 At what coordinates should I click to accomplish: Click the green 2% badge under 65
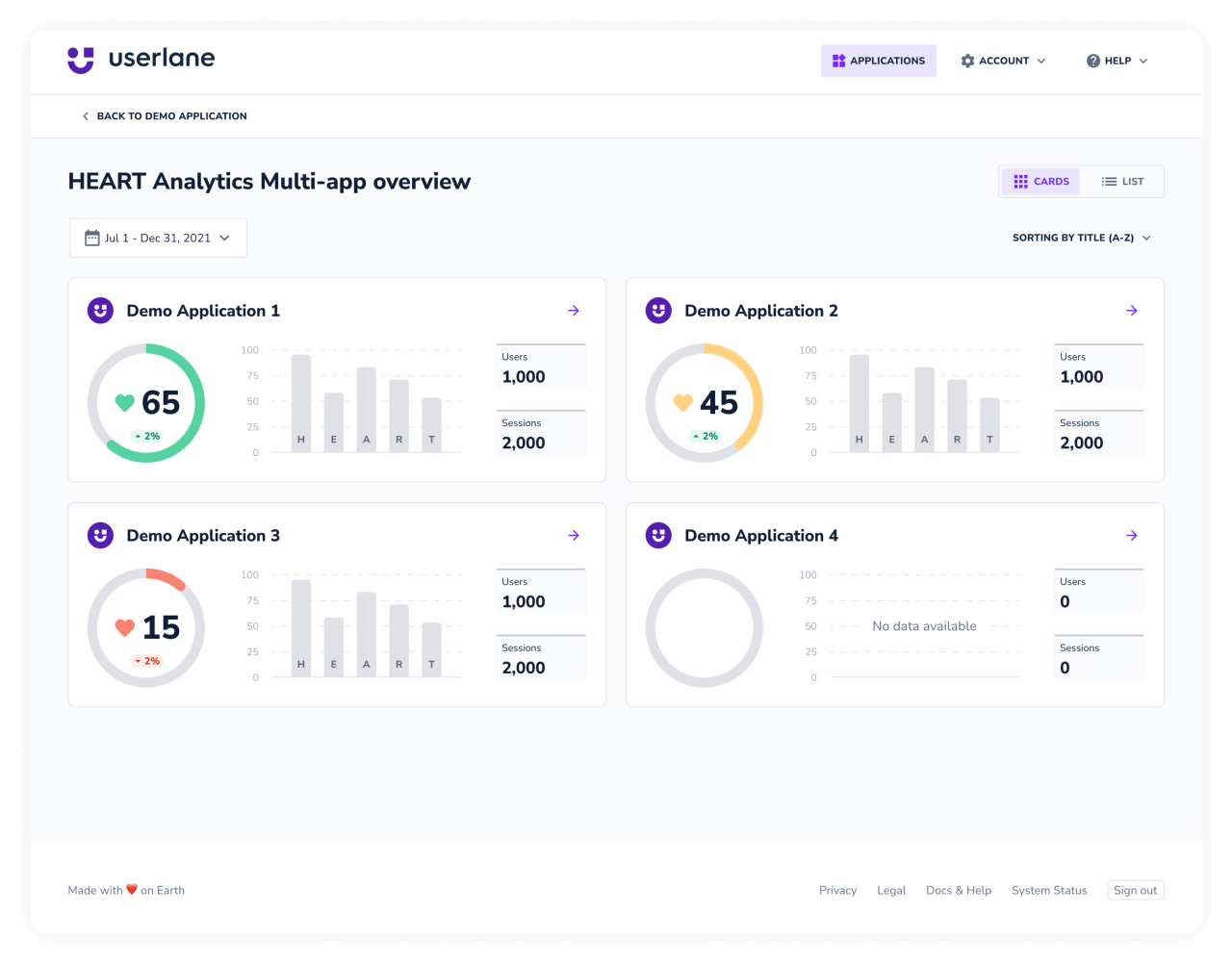pos(147,437)
